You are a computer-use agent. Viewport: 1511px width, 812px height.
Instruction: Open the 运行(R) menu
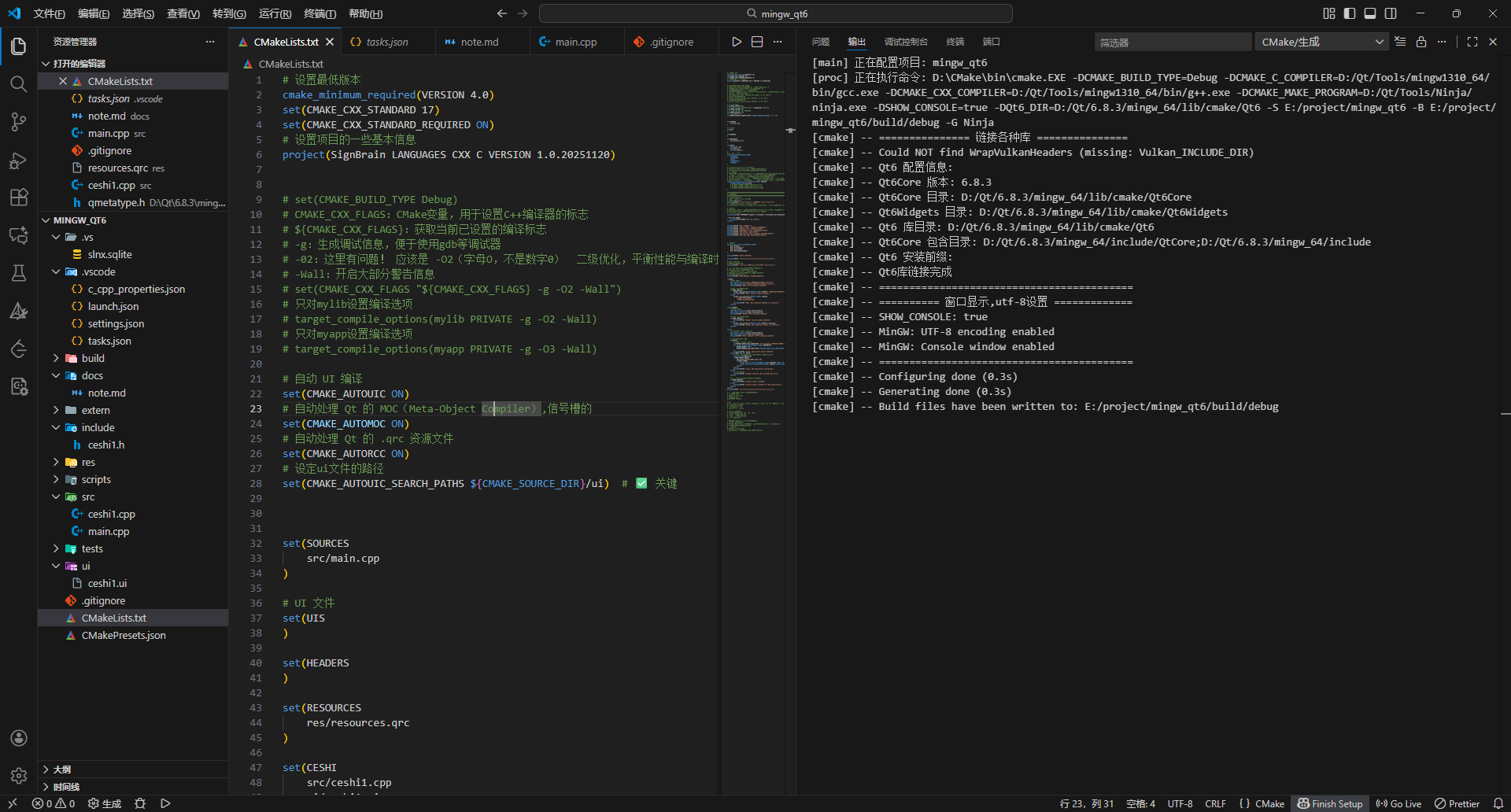coord(275,13)
